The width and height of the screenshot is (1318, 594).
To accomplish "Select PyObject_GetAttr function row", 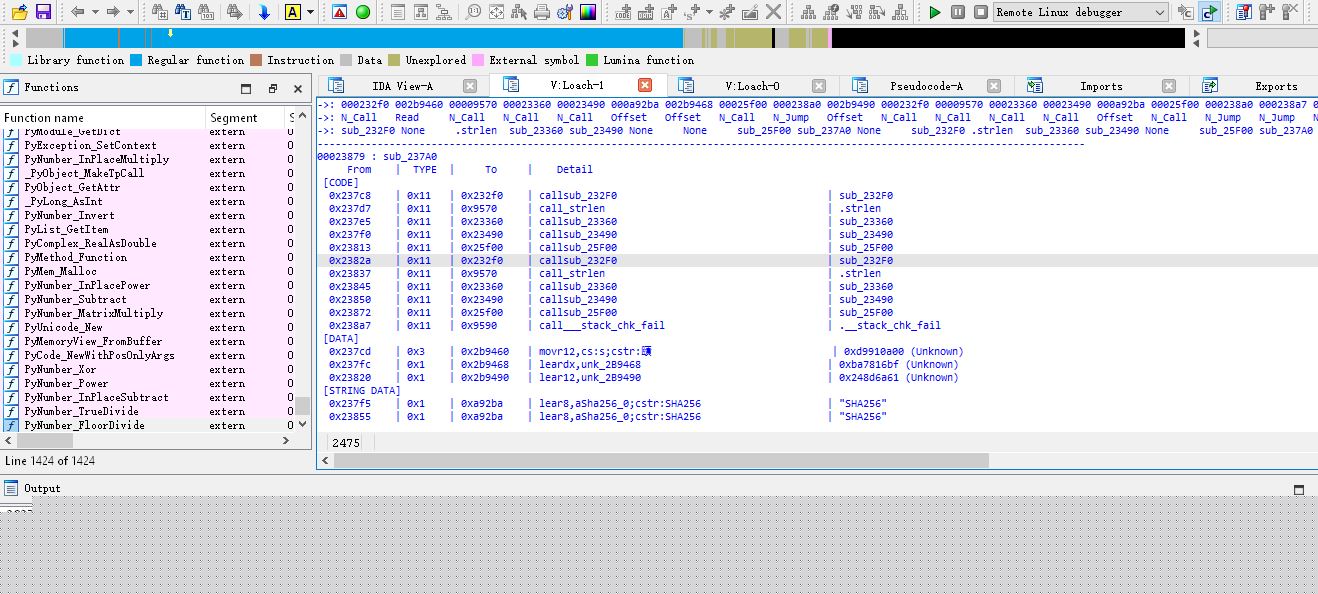I will 148,187.
